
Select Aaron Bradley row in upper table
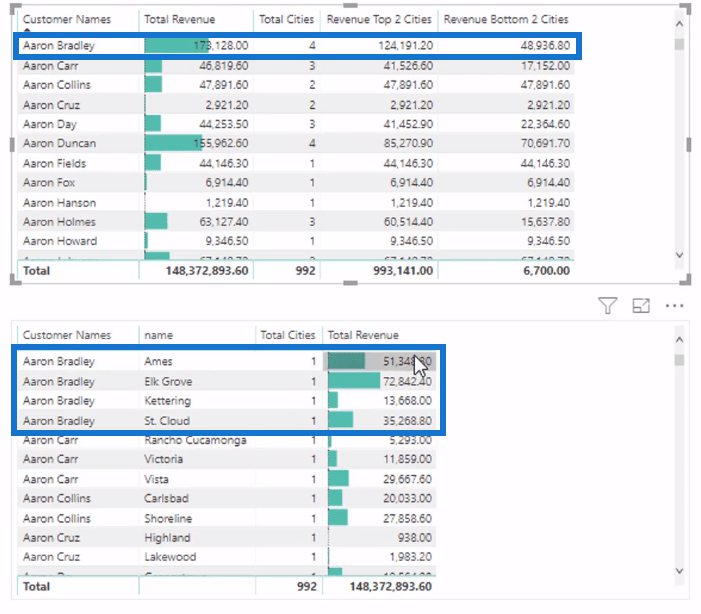296,46
